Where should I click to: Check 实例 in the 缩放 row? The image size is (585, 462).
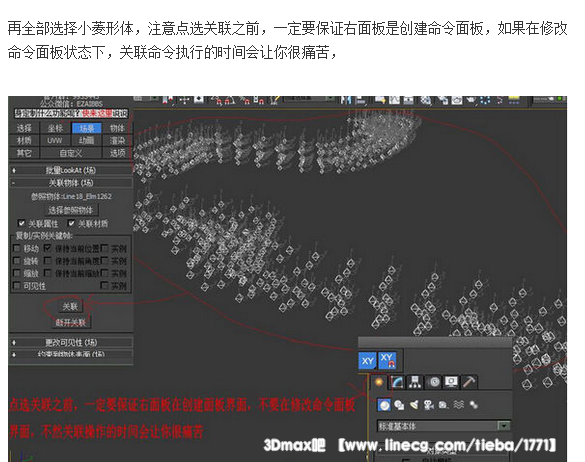[x=105, y=273]
